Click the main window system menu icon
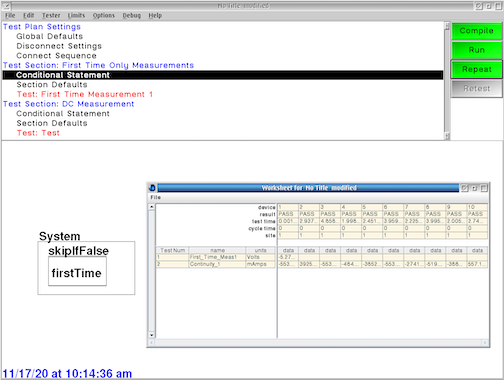Viewport: 504px width, 380px height. [7, 6]
